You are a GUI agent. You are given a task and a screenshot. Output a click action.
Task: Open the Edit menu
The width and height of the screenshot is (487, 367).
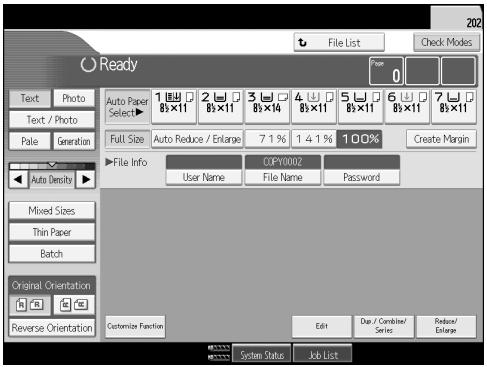322,326
